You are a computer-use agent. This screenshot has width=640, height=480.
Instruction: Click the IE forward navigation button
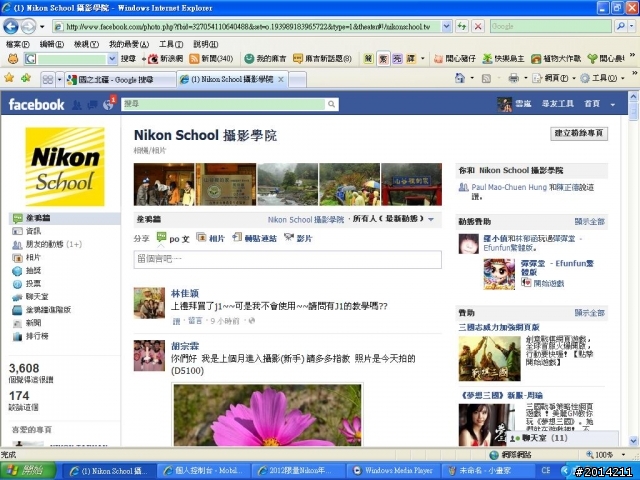click(x=28, y=27)
